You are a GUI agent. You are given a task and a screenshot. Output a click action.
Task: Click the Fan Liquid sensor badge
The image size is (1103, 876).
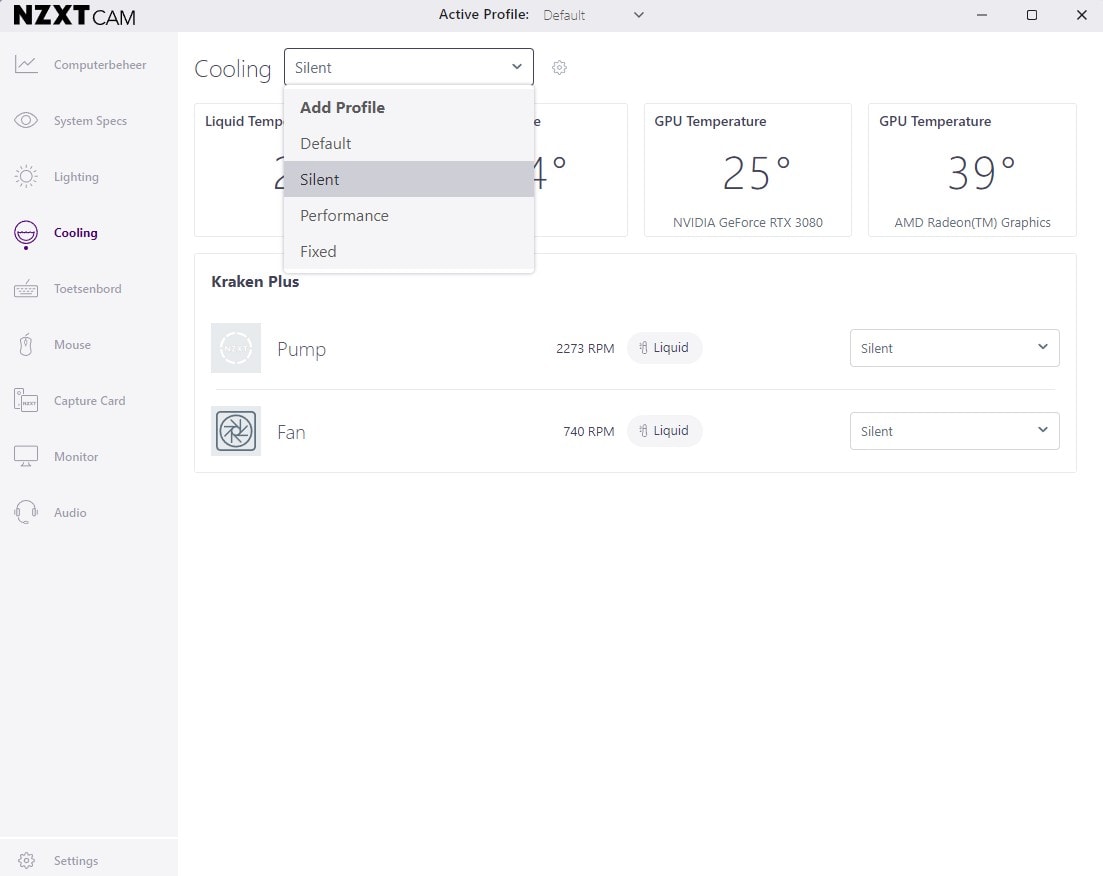point(664,431)
